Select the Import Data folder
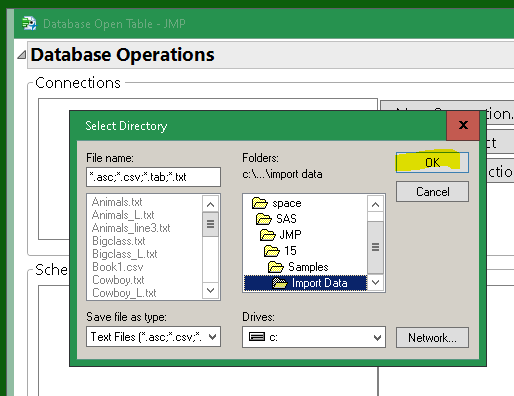514x396 pixels. (x=305, y=283)
